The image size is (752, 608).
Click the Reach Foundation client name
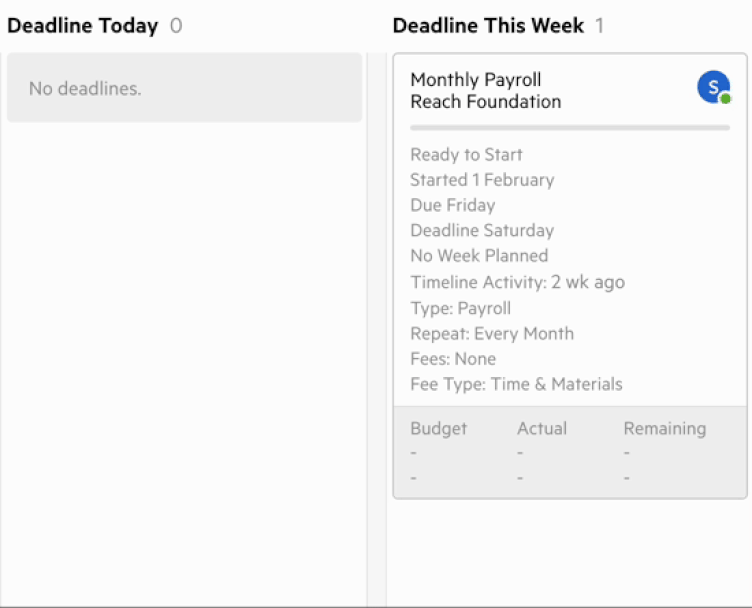485,102
